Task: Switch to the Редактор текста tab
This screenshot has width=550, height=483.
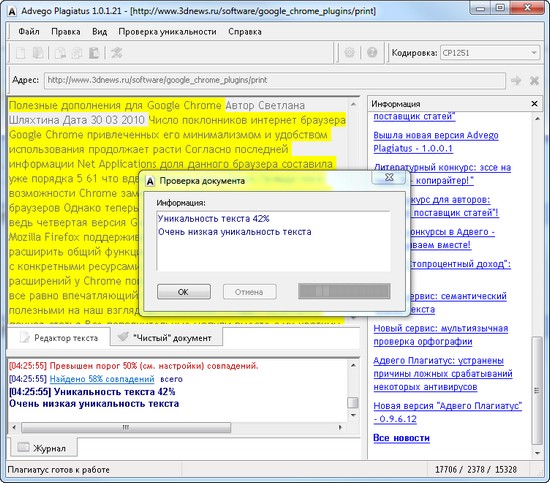Action: (59, 338)
